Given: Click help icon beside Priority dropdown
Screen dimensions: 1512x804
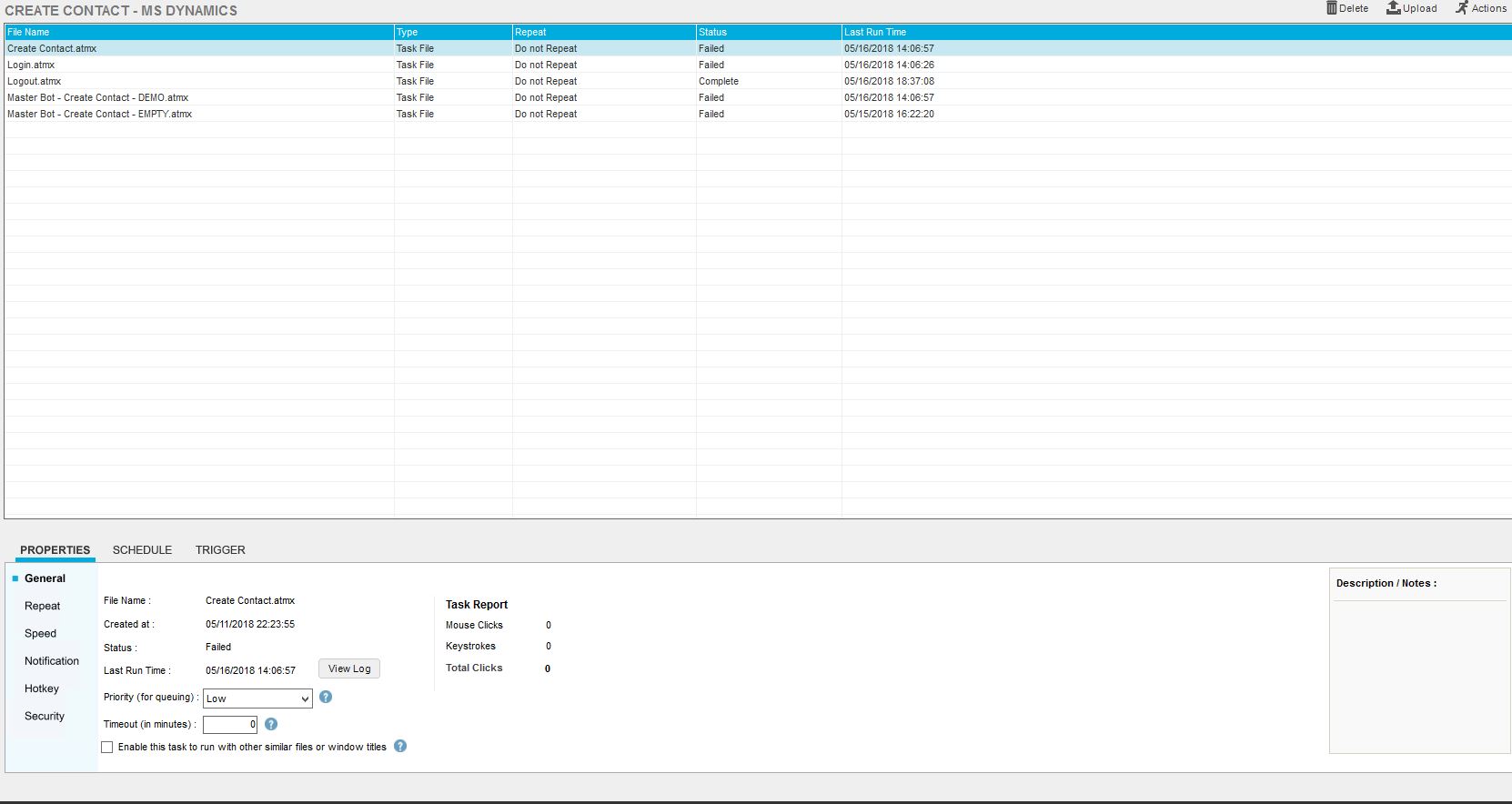Looking at the screenshot, I should (326, 697).
